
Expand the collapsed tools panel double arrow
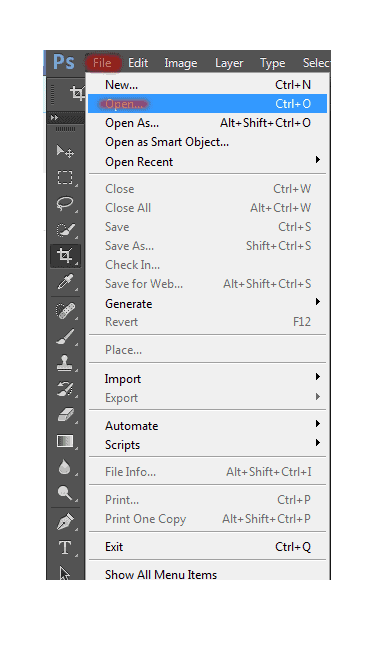54,118
